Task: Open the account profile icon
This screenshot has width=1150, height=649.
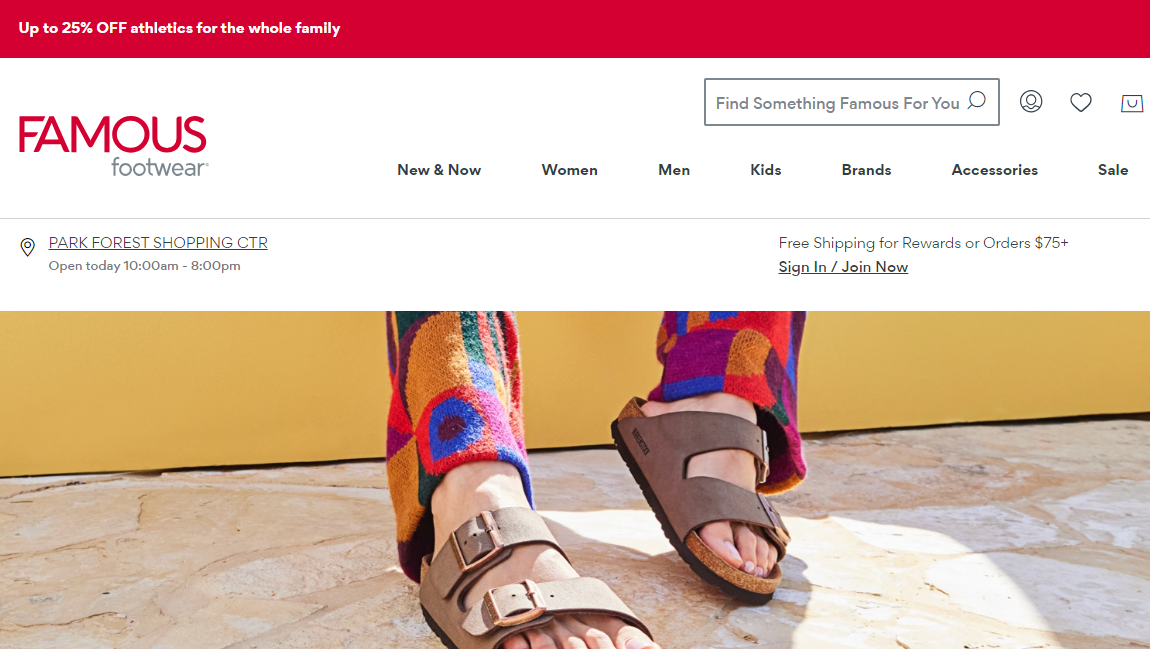Action: pyautogui.click(x=1030, y=101)
